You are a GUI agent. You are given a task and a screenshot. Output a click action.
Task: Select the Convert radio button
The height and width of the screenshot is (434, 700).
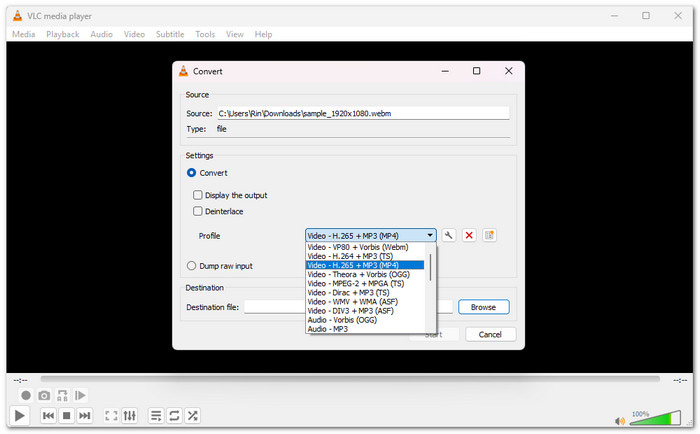pyautogui.click(x=192, y=173)
